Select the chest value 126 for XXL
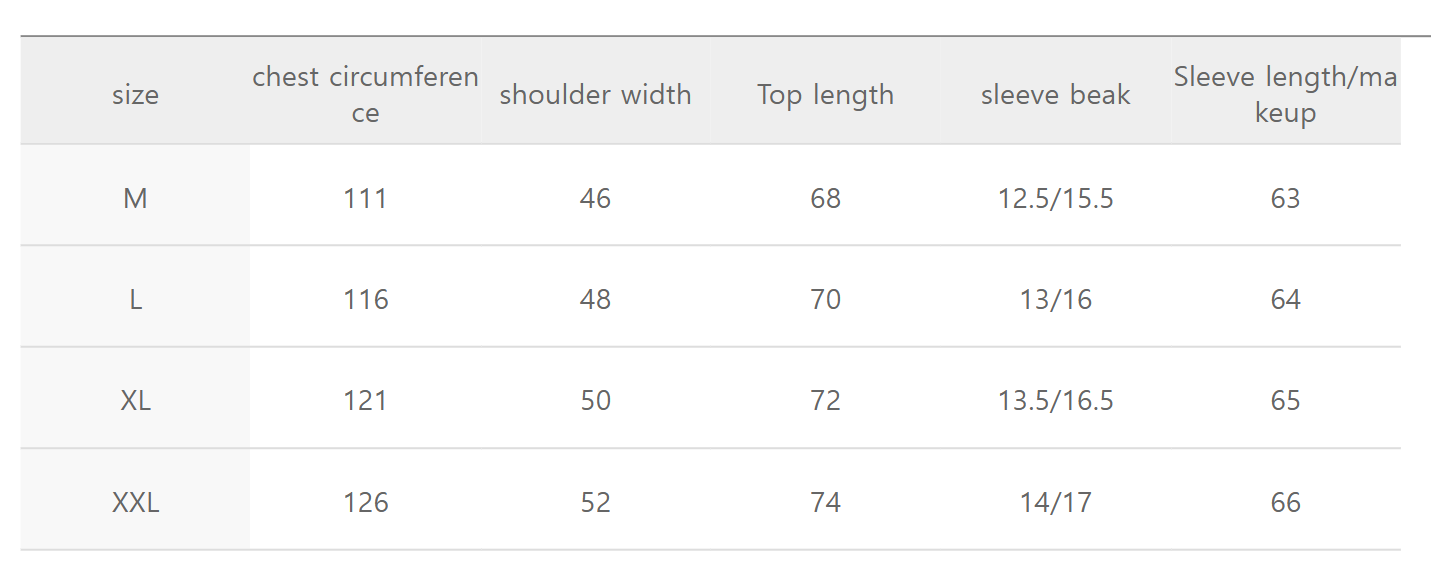Image resolution: width=1431 pixels, height=564 pixels. (365, 501)
